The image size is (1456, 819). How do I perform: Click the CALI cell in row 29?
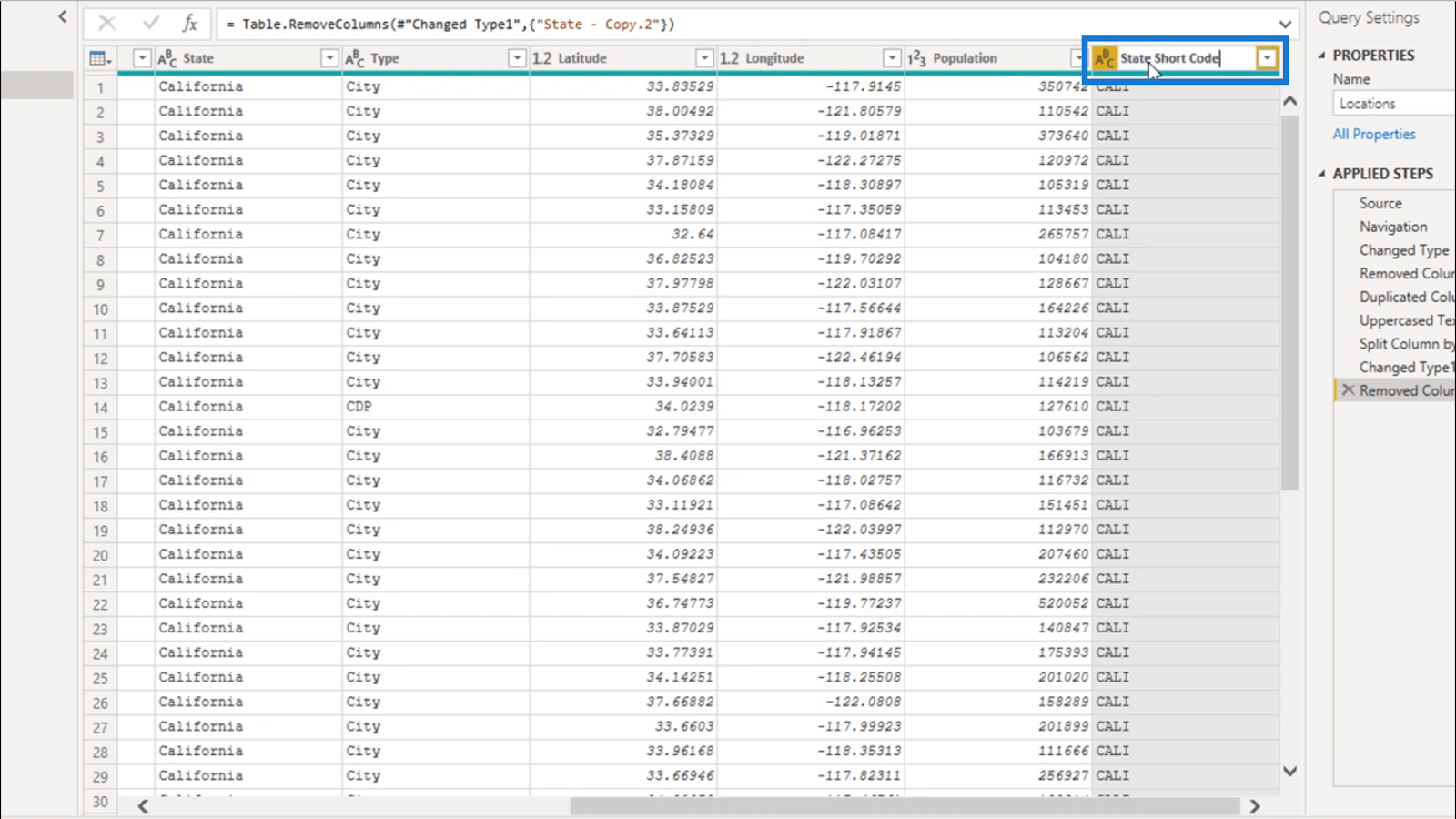[1112, 775]
